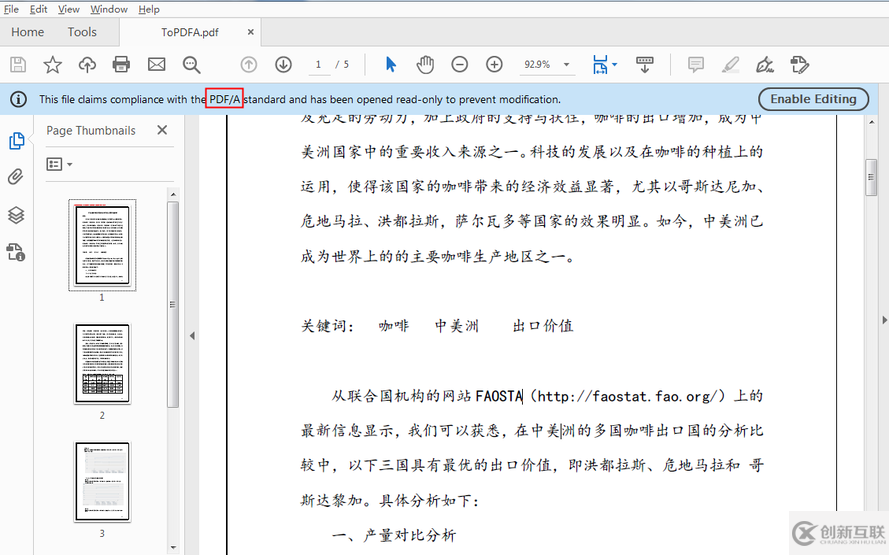Select the arrow selection tool

pyautogui.click(x=391, y=65)
